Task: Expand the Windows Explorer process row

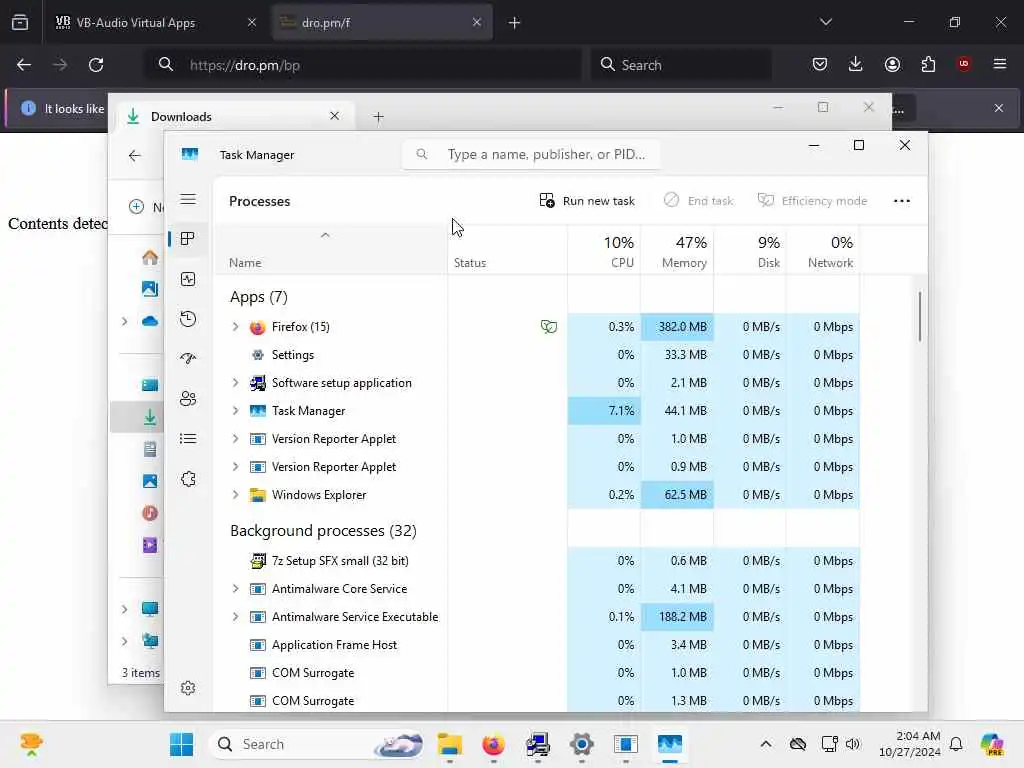Action: (x=236, y=495)
